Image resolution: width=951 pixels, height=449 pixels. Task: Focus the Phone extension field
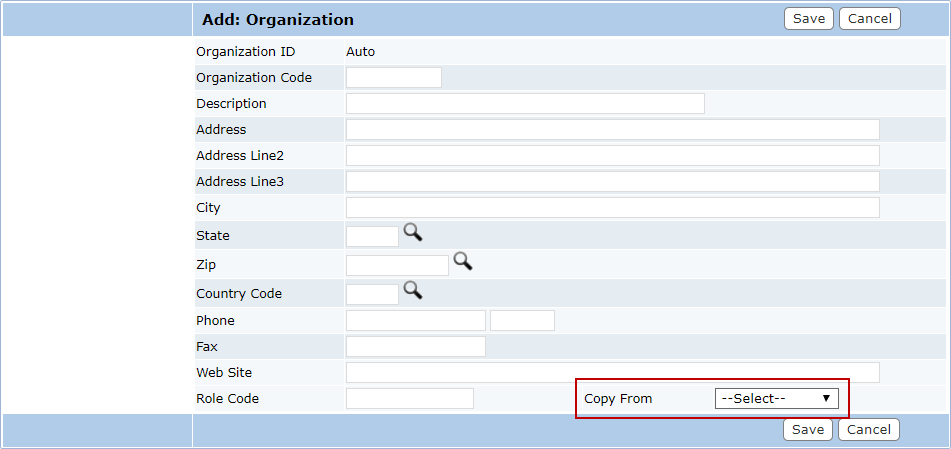coord(522,320)
